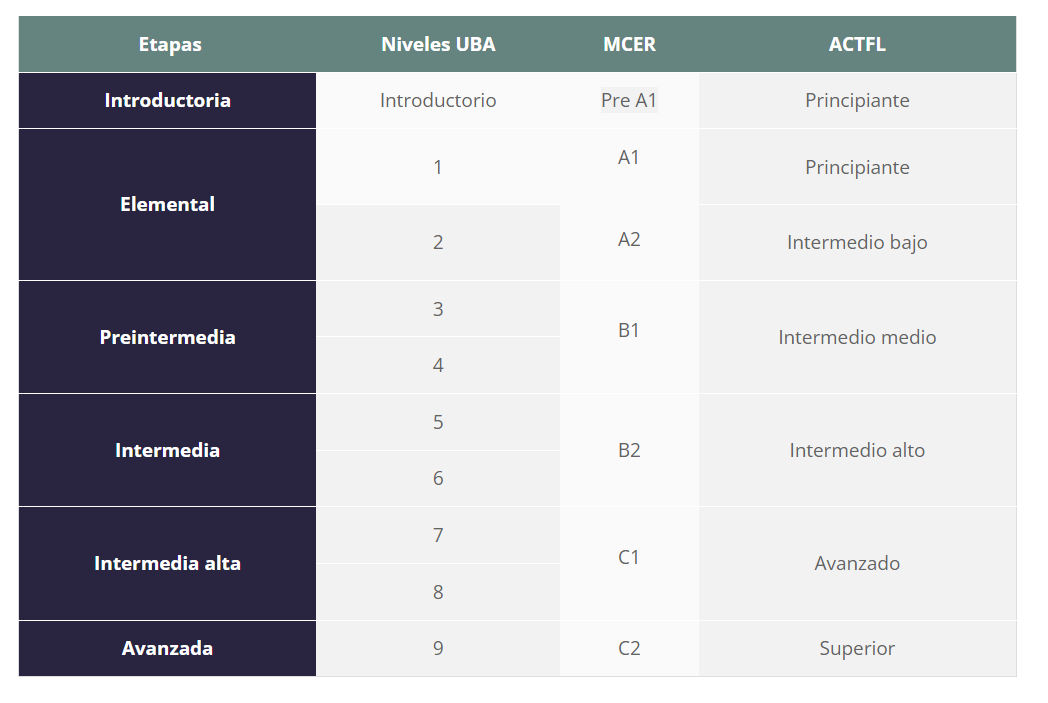Click the Intermedio alto ACTFL cell
This screenshot has width=1048, height=703.
coord(858,450)
